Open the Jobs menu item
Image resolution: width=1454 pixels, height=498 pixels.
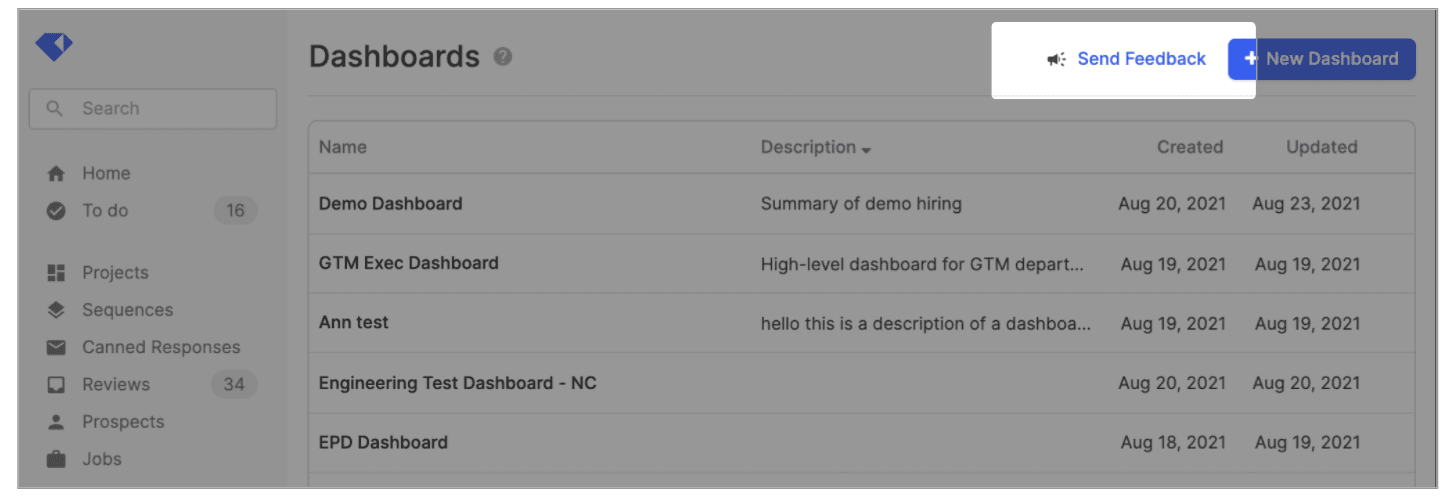pos(102,460)
